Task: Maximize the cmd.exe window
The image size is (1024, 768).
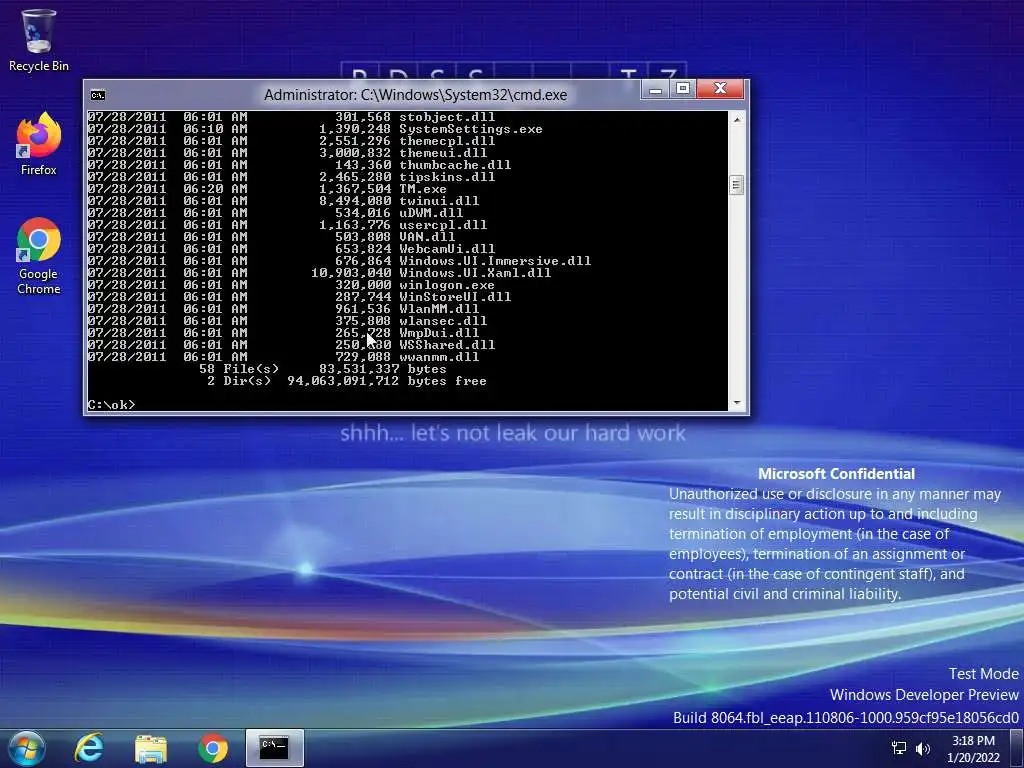Action: coord(683,89)
